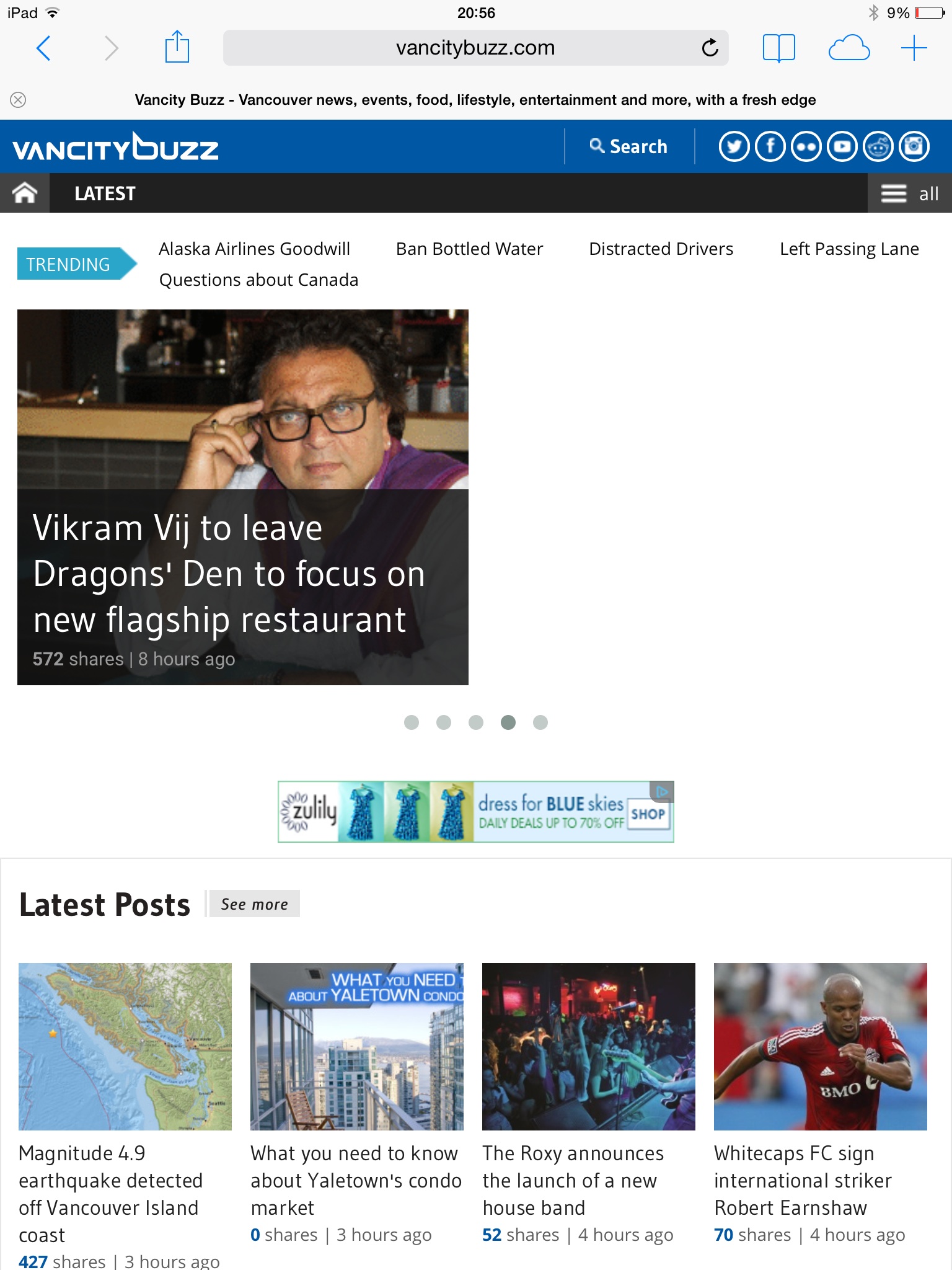The image size is (952, 1270).
Task: Open Vancity Buzz Twitter page icon
Action: pos(734,147)
